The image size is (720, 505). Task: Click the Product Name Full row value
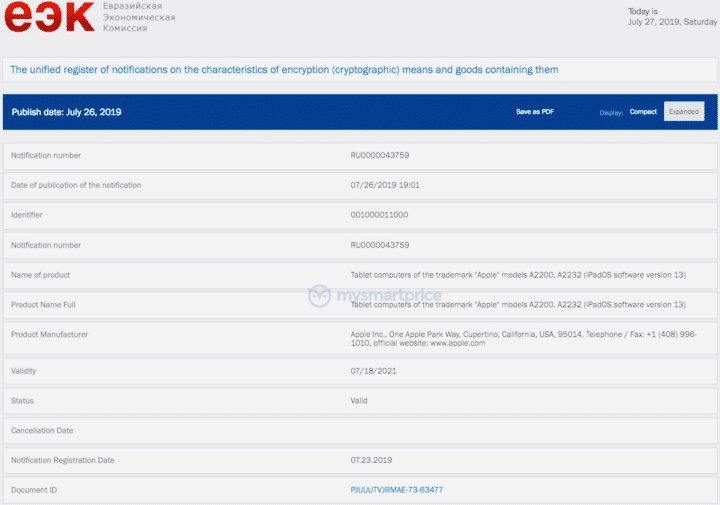(x=518, y=304)
